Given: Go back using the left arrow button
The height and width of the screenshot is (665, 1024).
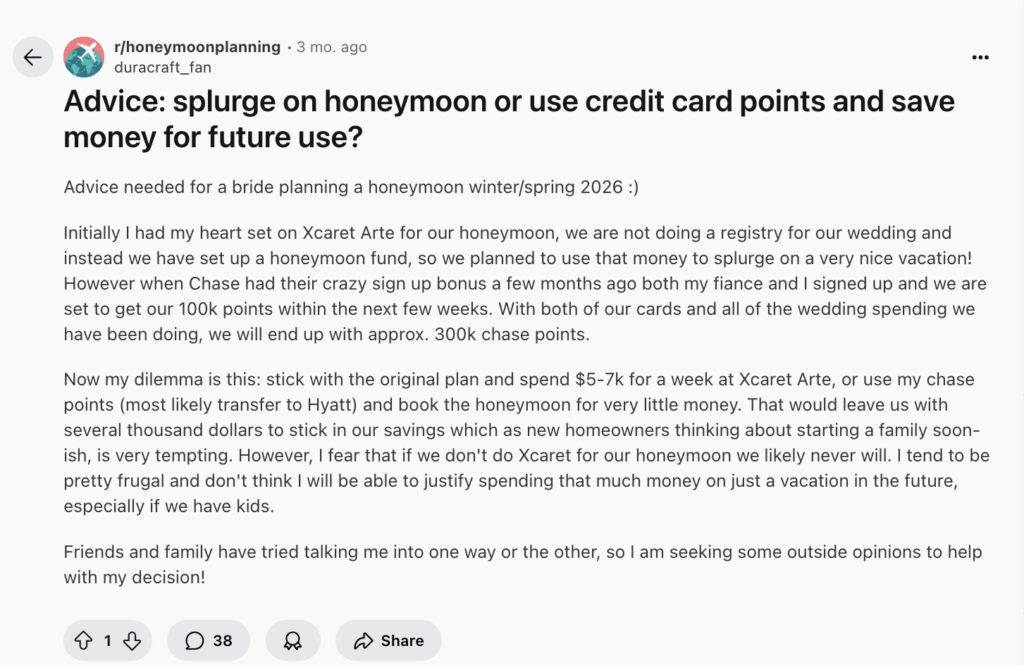Looking at the screenshot, I should (x=33, y=57).
